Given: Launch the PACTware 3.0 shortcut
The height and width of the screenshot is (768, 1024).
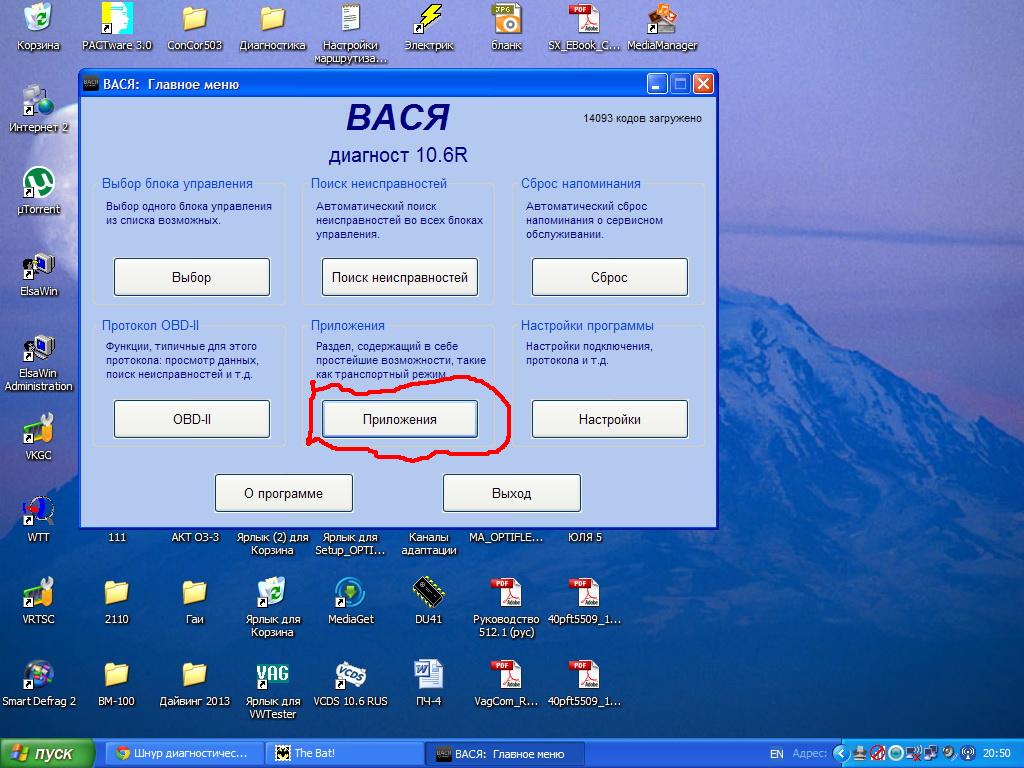Looking at the screenshot, I should (116, 18).
